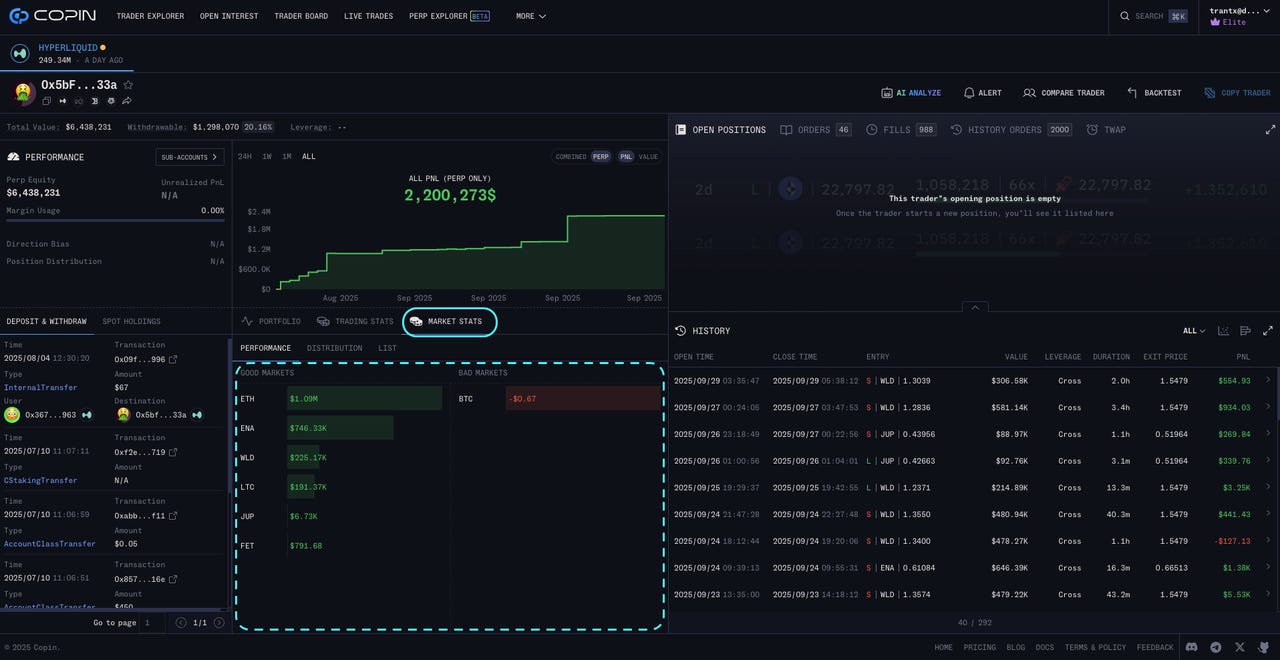Click the AI Analyze button
Viewport: 1280px width, 660px height.
[911, 93]
